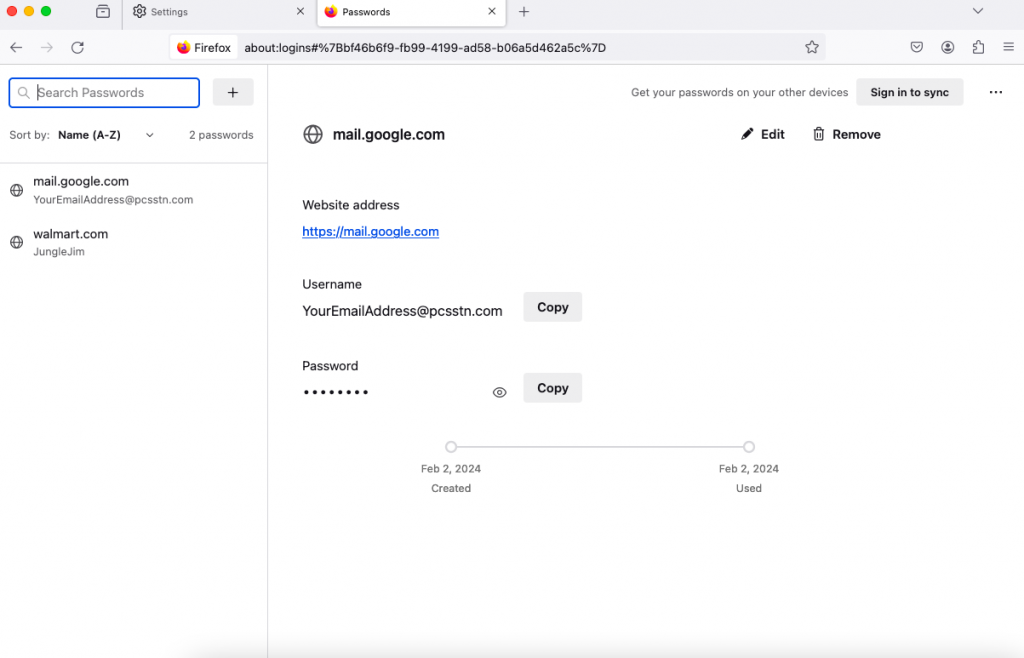
Task: Remove the mail.google.com login
Action: 846,134
